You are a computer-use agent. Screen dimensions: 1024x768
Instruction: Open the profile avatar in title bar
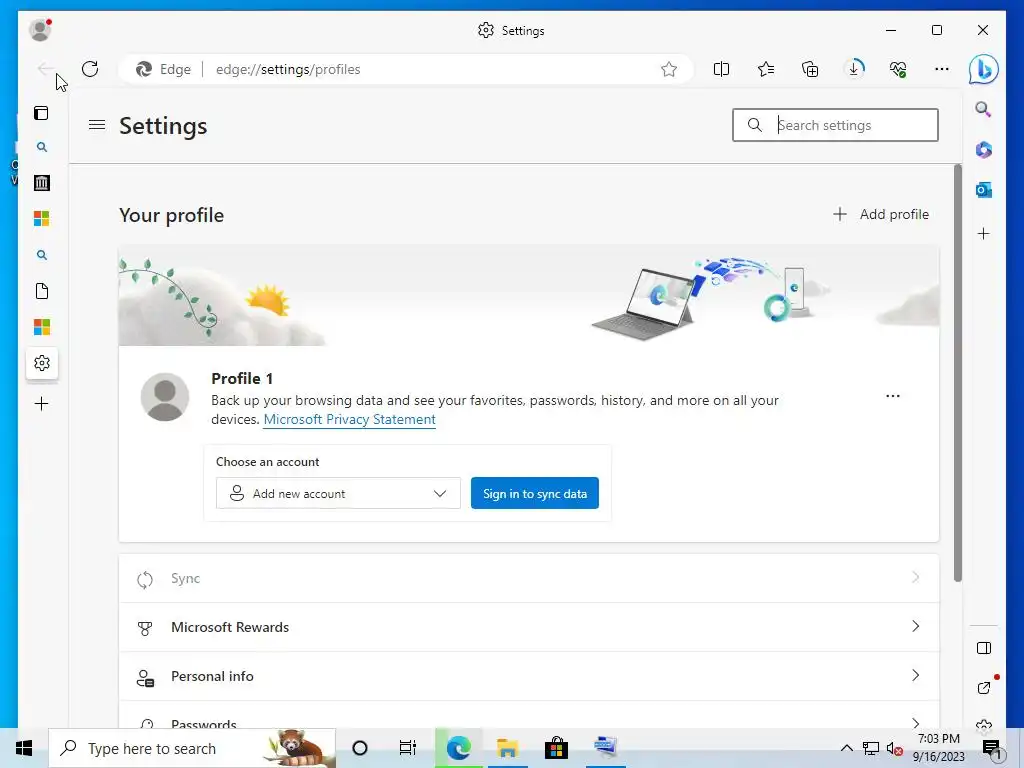coord(40,30)
